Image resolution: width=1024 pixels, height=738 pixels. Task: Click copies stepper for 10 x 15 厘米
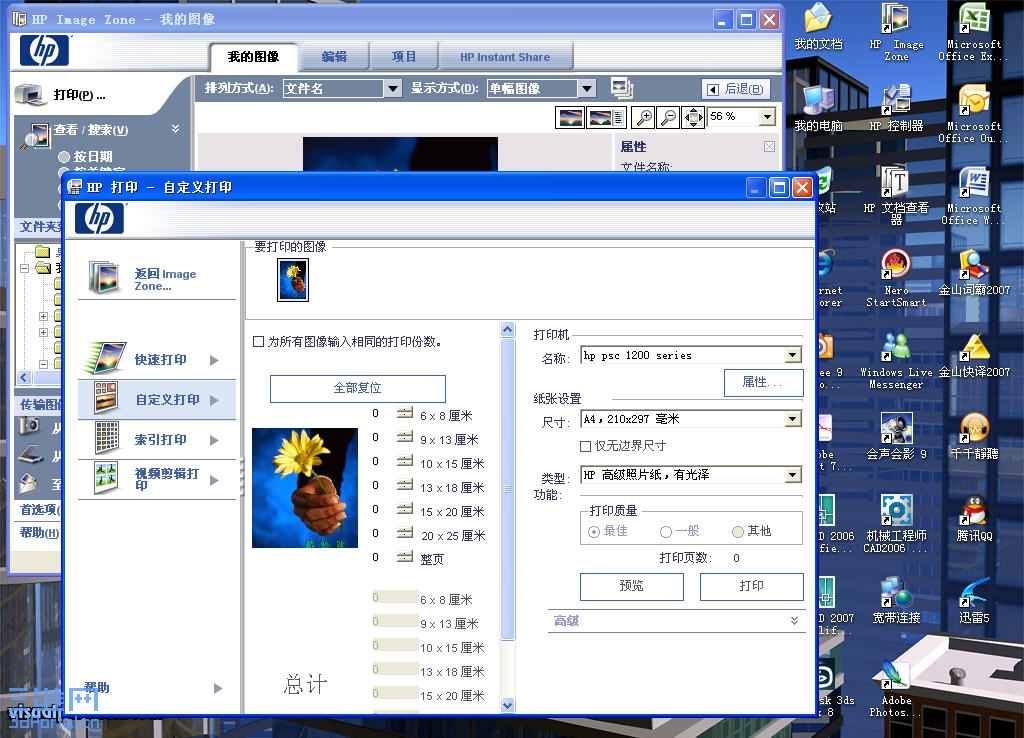[x=405, y=462]
